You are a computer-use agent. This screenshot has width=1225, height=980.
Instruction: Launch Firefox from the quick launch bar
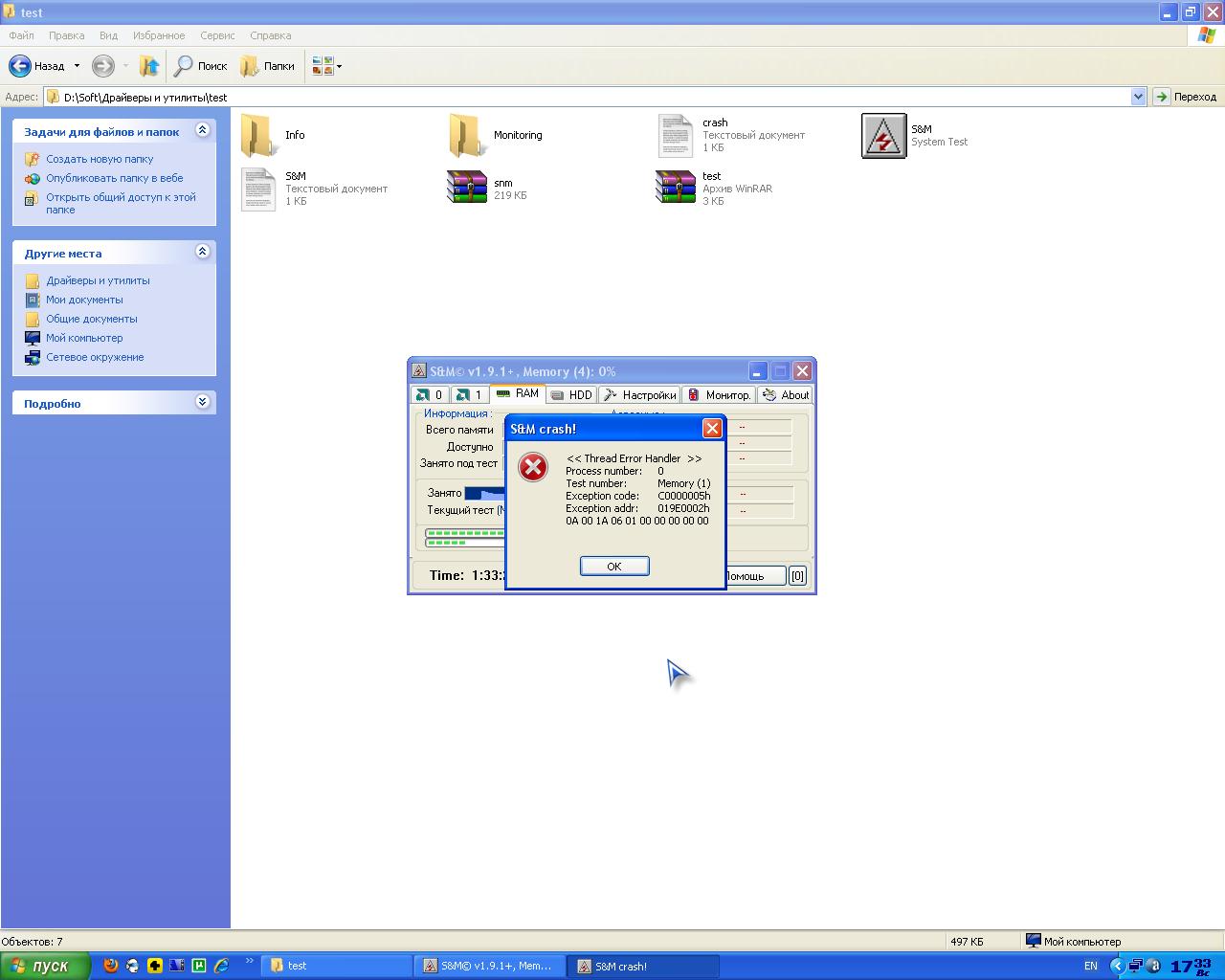tap(111, 966)
